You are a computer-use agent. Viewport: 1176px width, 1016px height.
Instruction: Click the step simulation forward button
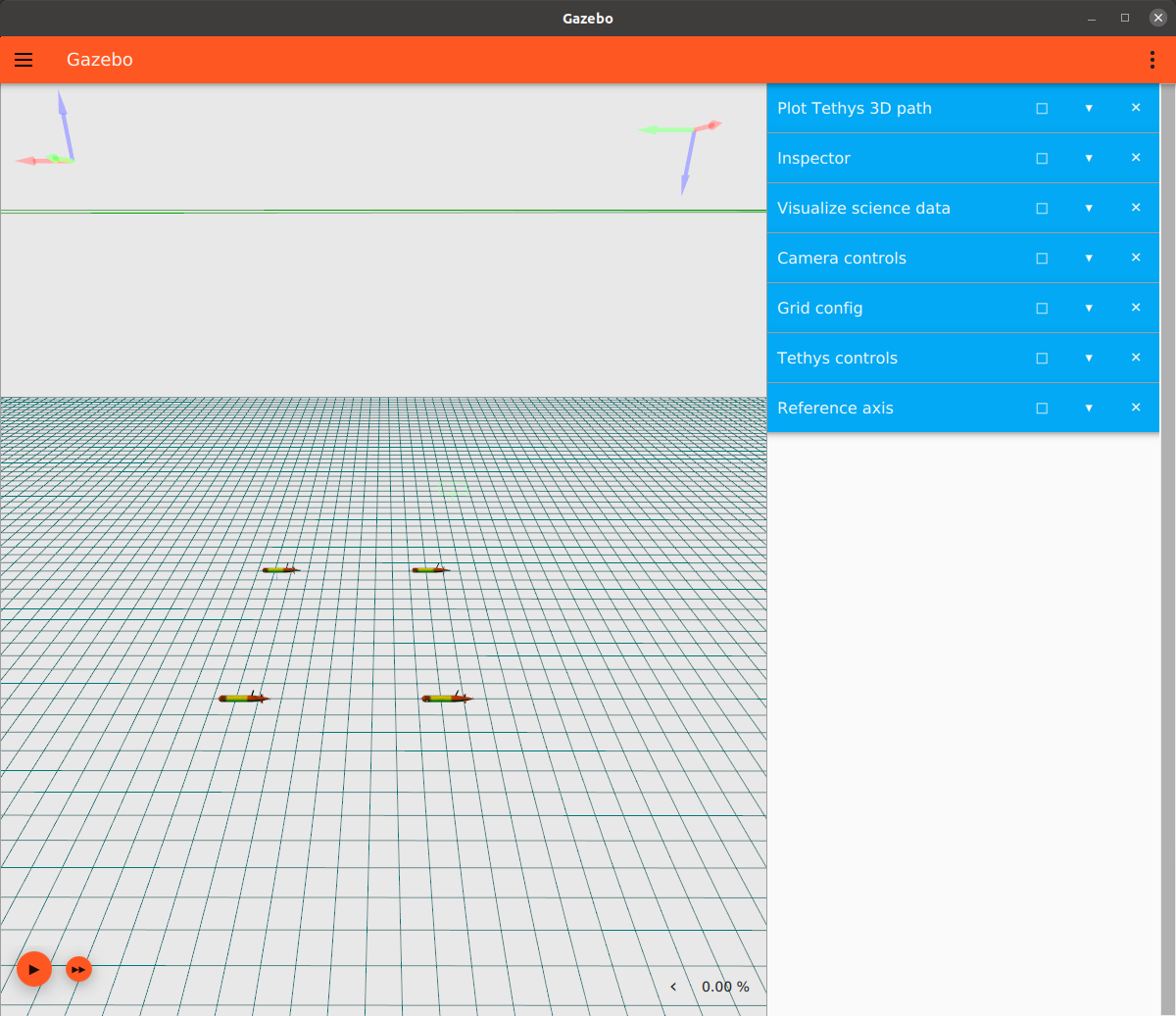point(78,969)
